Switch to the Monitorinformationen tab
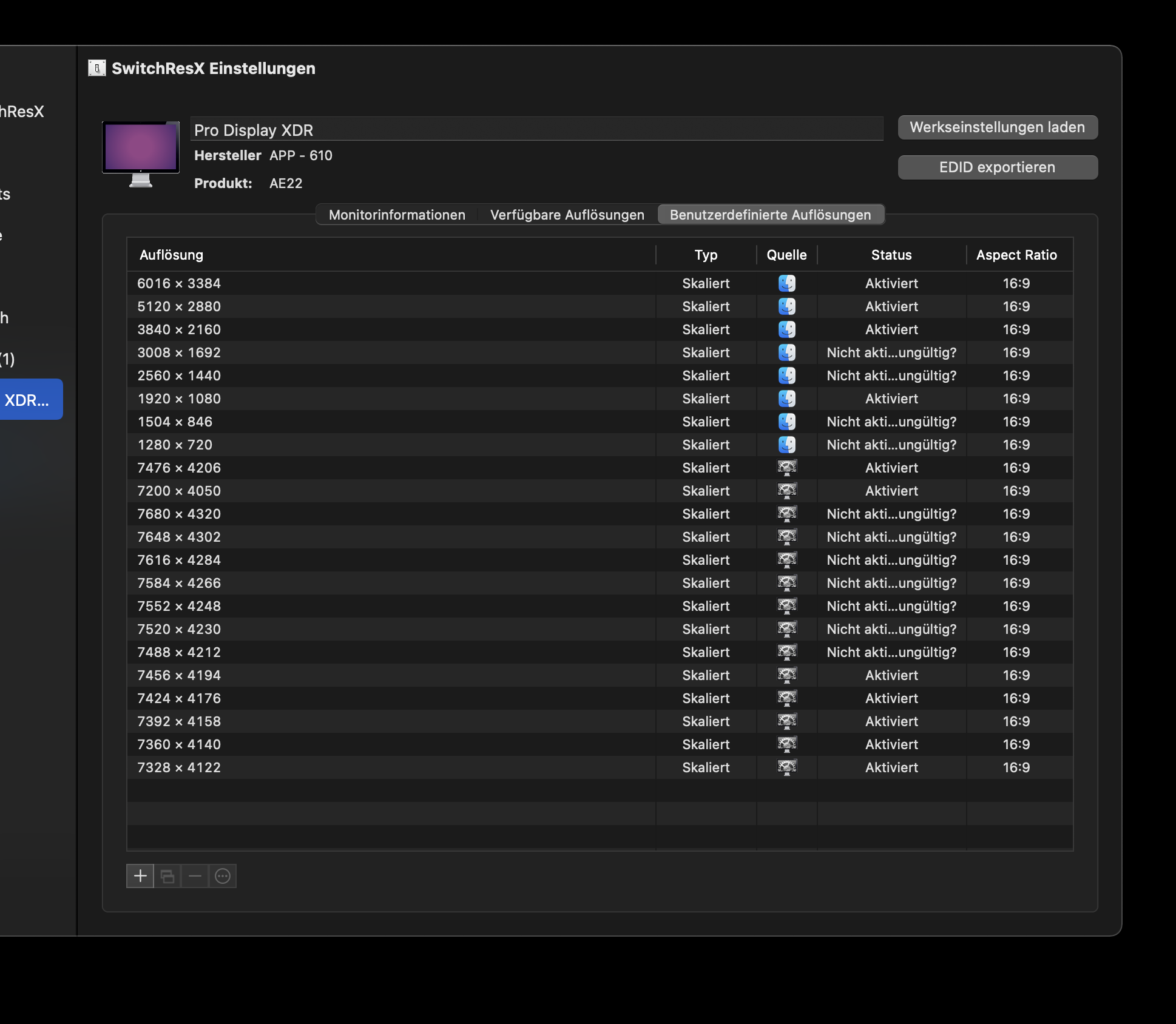The width and height of the screenshot is (1176, 1024). pyautogui.click(x=397, y=215)
